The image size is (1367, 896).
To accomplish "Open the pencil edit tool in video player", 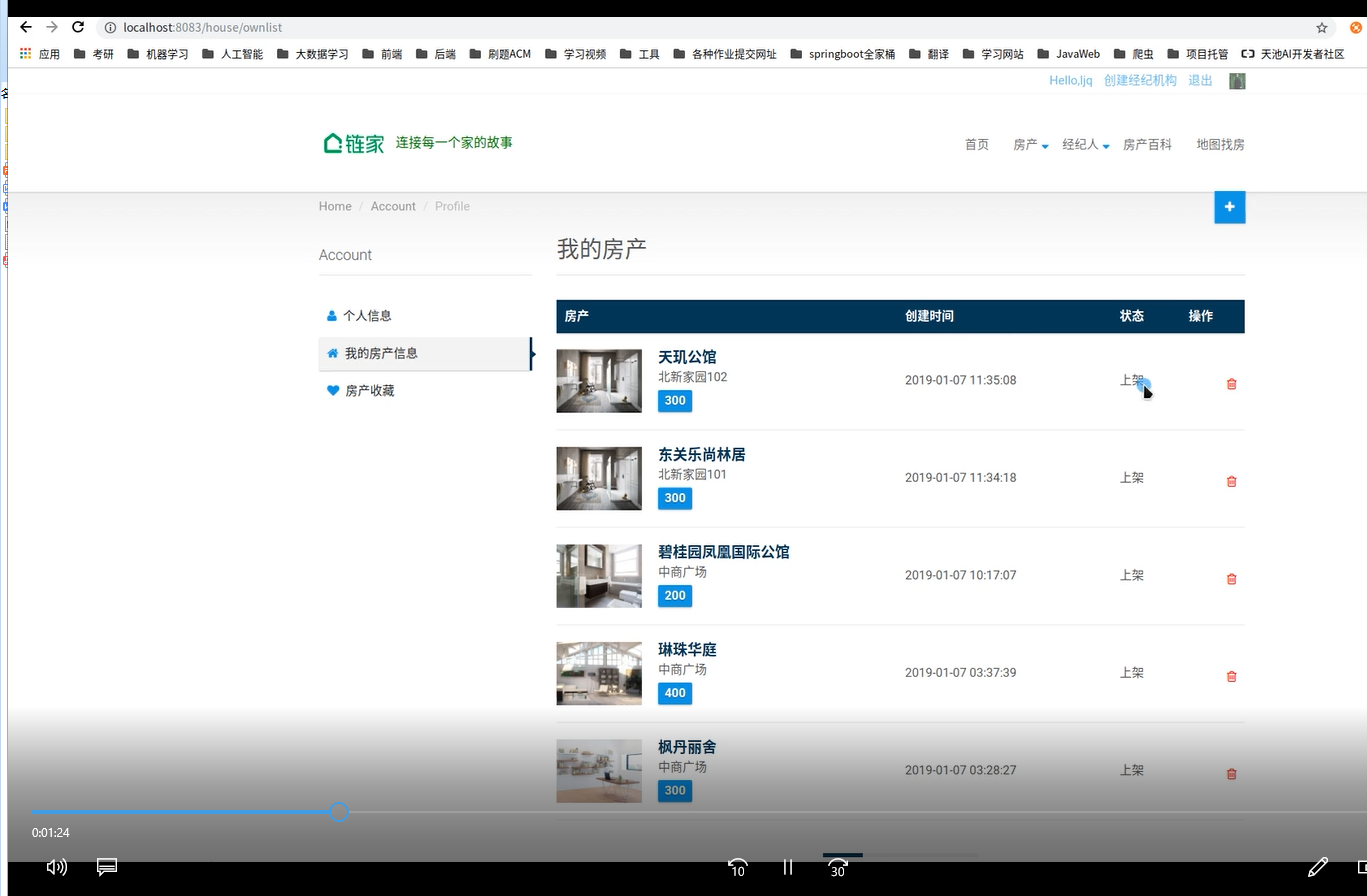I will pyautogui.click(x=1318, y=867).
